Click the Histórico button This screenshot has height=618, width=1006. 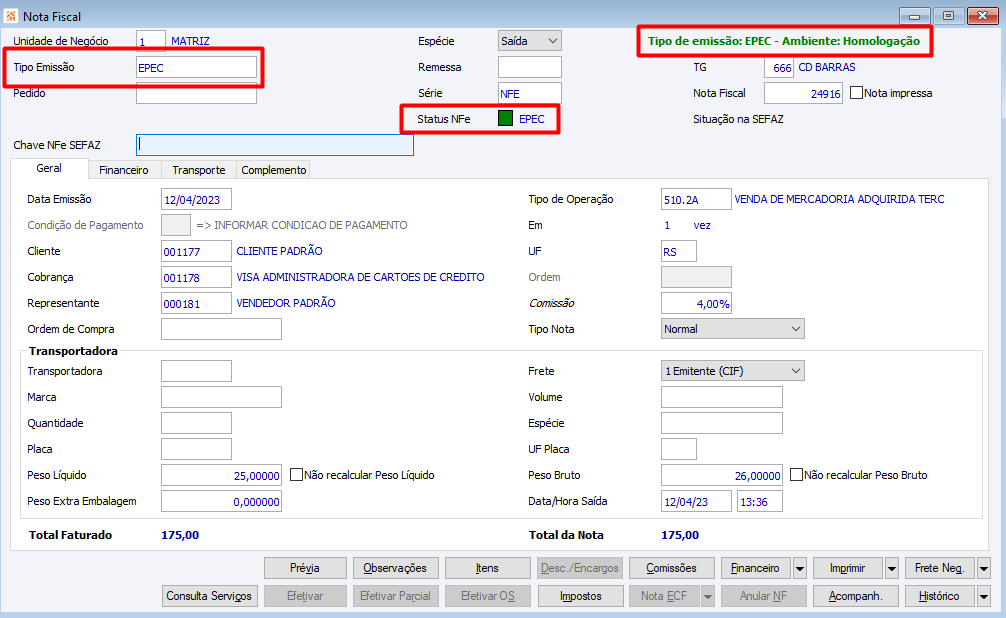tap(940, 596)
